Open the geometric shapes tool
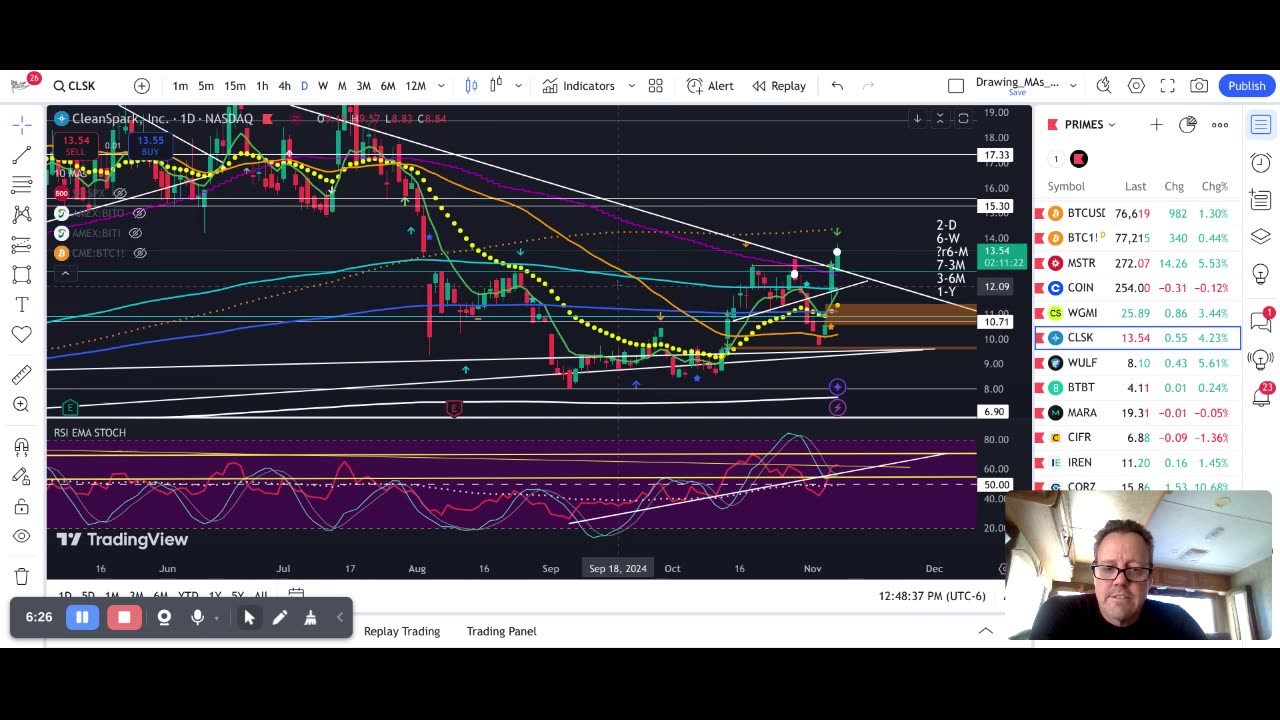The width and height of the screenshot is (1280, 720). click(x=21, y=275)
